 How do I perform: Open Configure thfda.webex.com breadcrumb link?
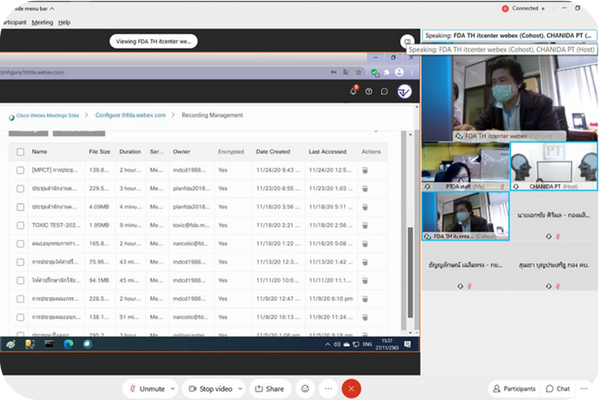coord(130,115)
